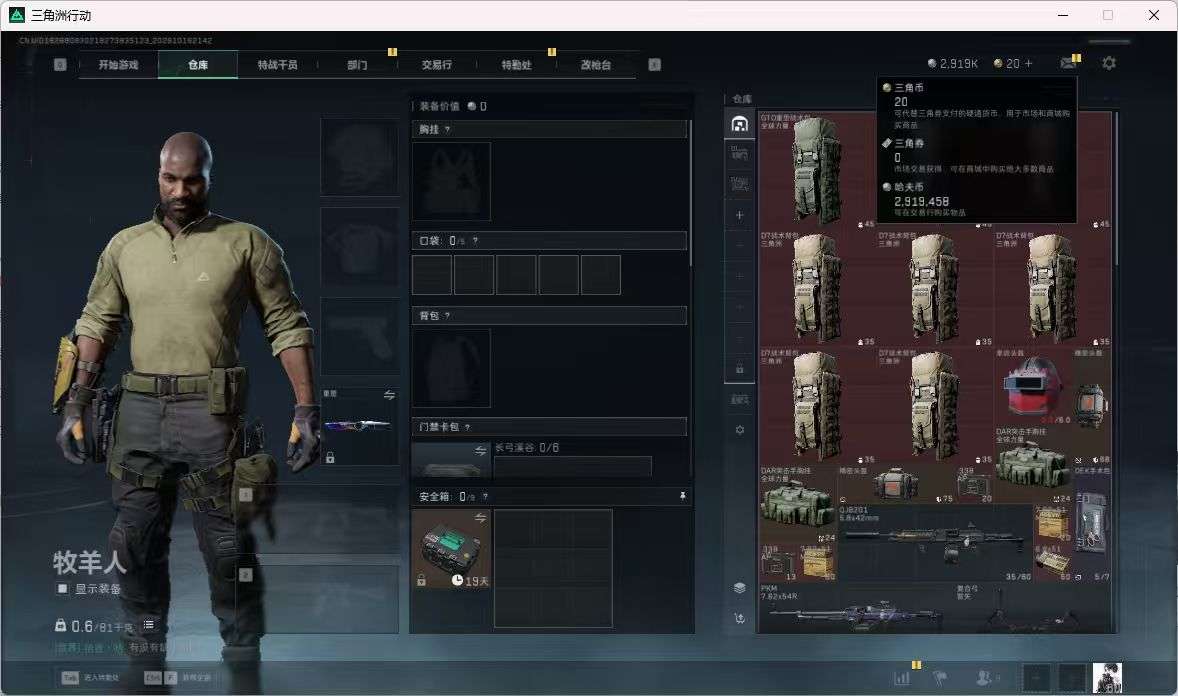The width and height of the screenshot is (1178, 696).
Task: Add a new warehouse page with plus
Action: pyautogui.click(x=739, y=215)
